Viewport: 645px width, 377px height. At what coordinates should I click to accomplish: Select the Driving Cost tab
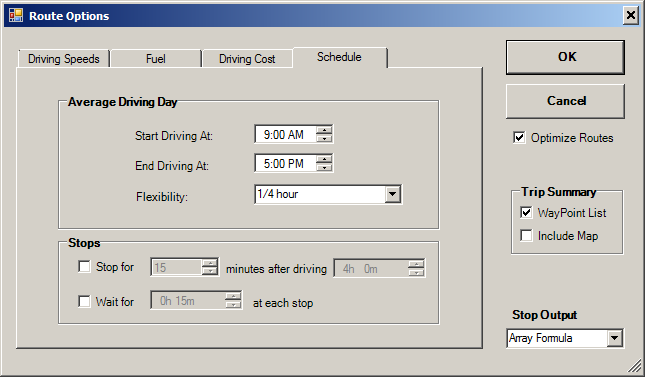click(247, 59)
